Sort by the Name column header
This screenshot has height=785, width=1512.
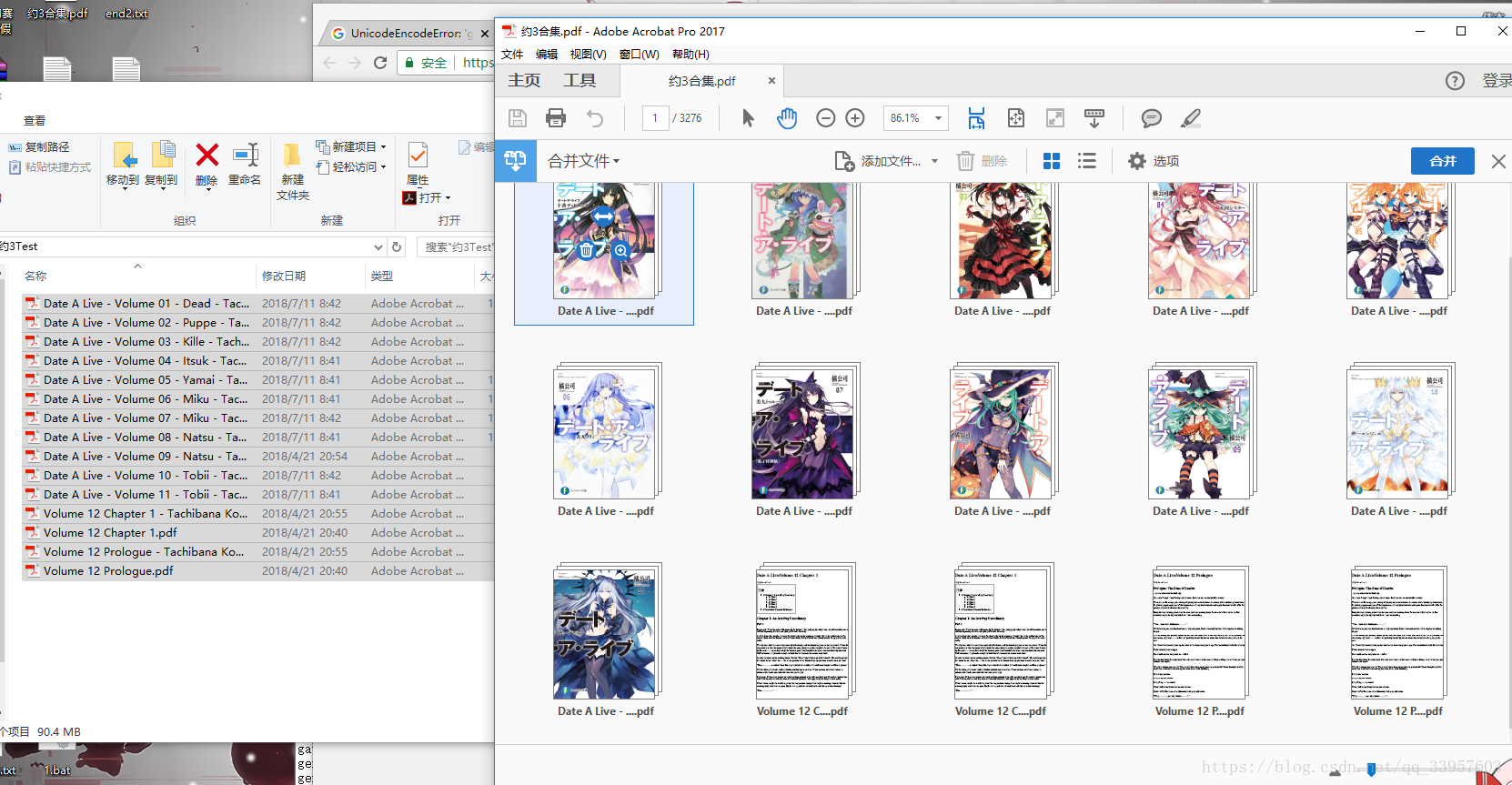click(138, 276)
